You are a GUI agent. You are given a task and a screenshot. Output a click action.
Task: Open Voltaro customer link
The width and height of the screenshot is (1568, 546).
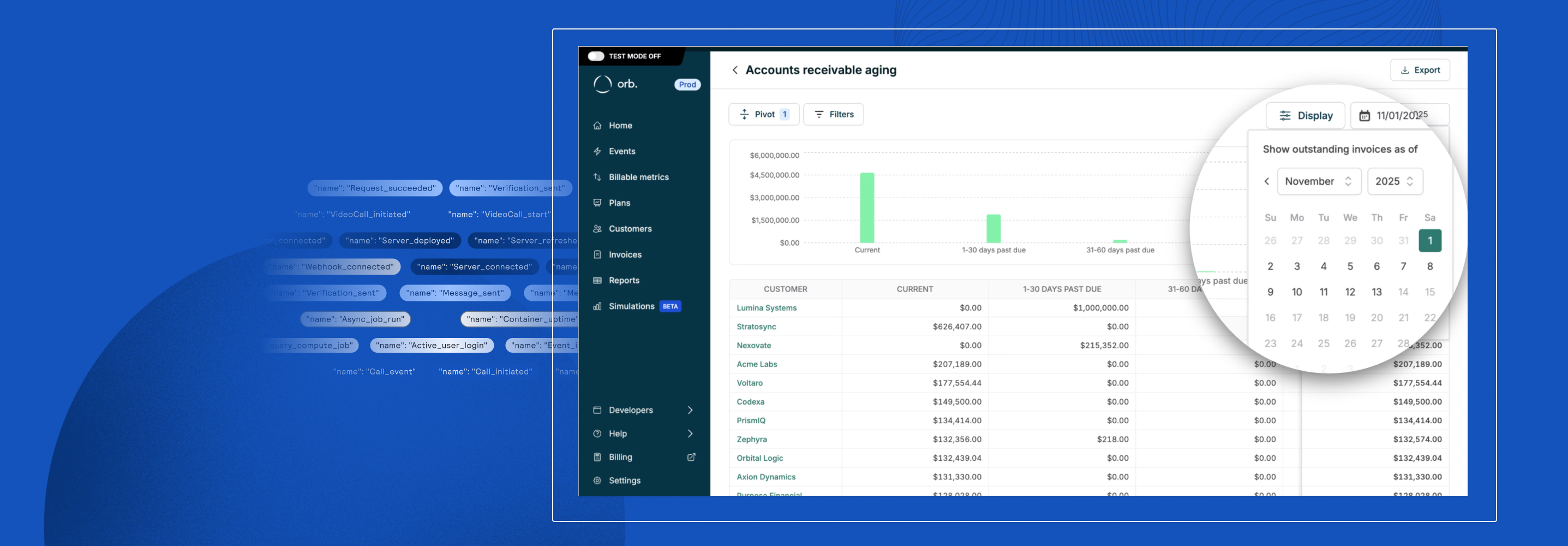(x=749, y=383)
